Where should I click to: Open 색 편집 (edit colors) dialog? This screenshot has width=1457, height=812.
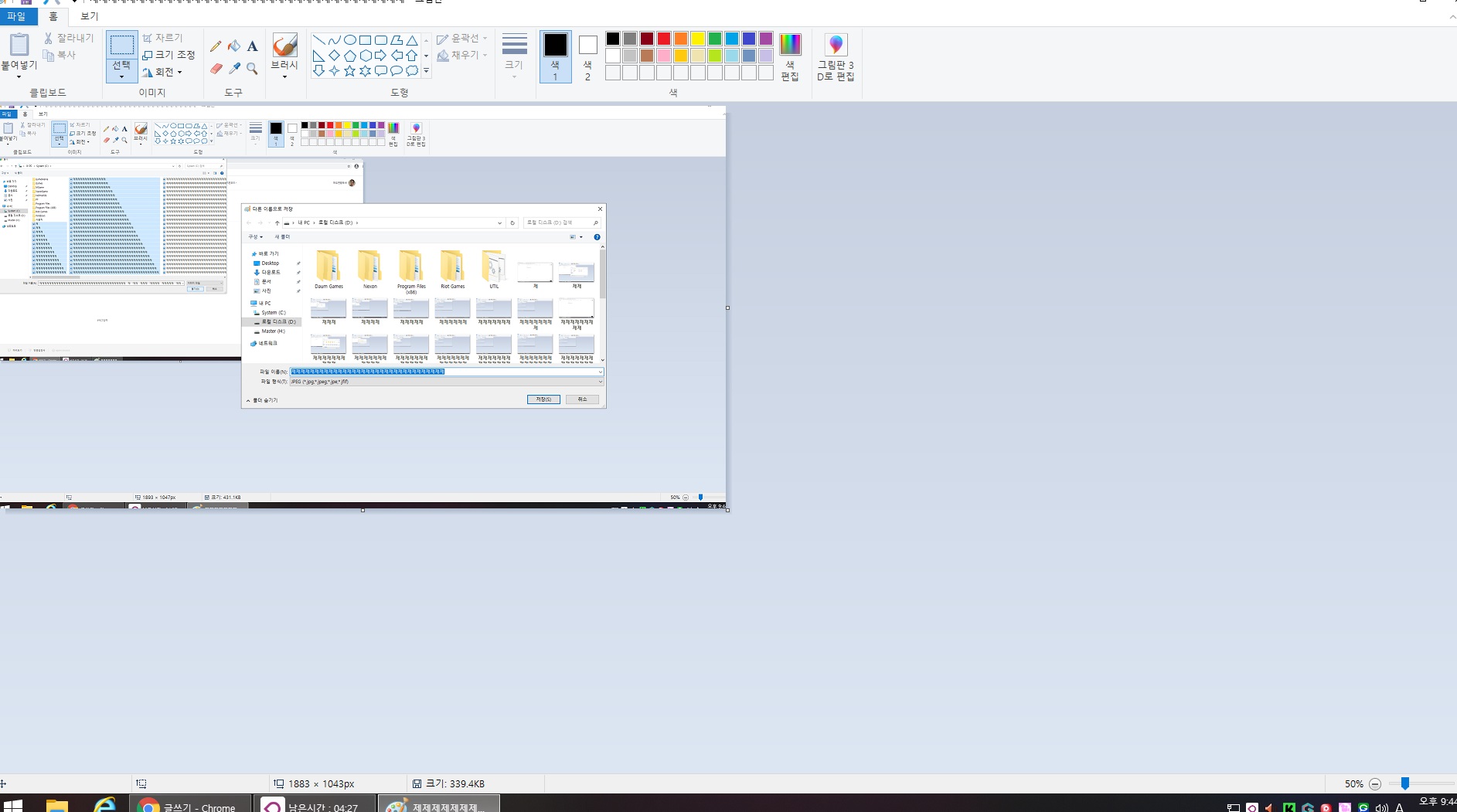790,57
